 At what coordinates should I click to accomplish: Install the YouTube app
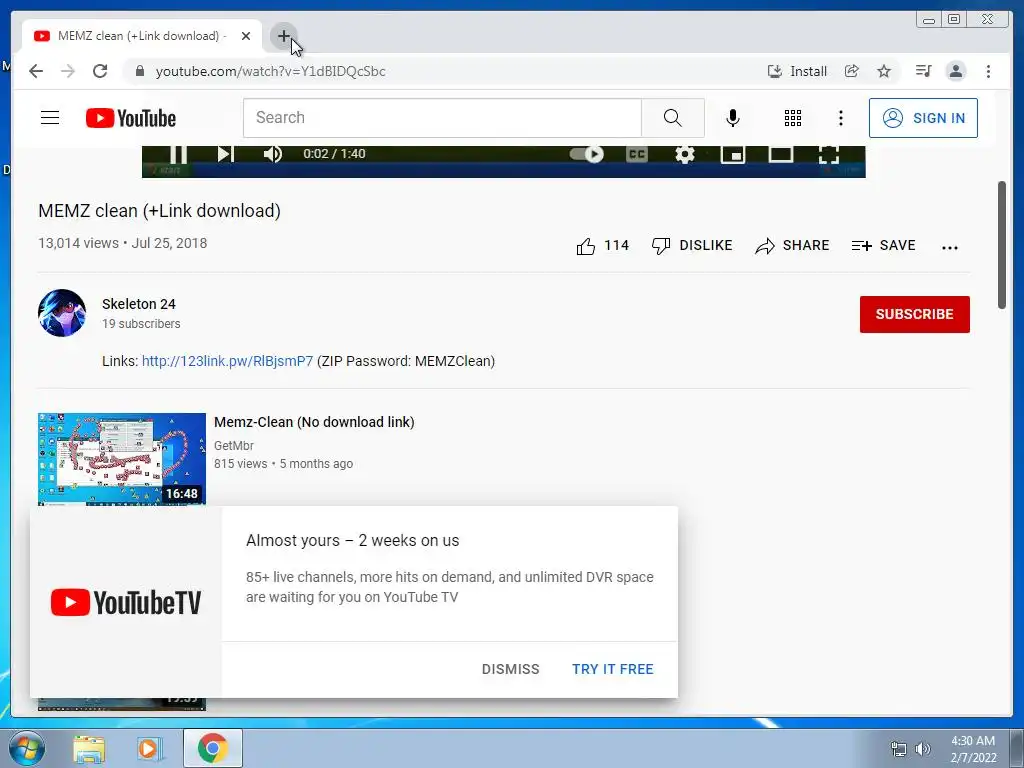(x=797, y=71)
